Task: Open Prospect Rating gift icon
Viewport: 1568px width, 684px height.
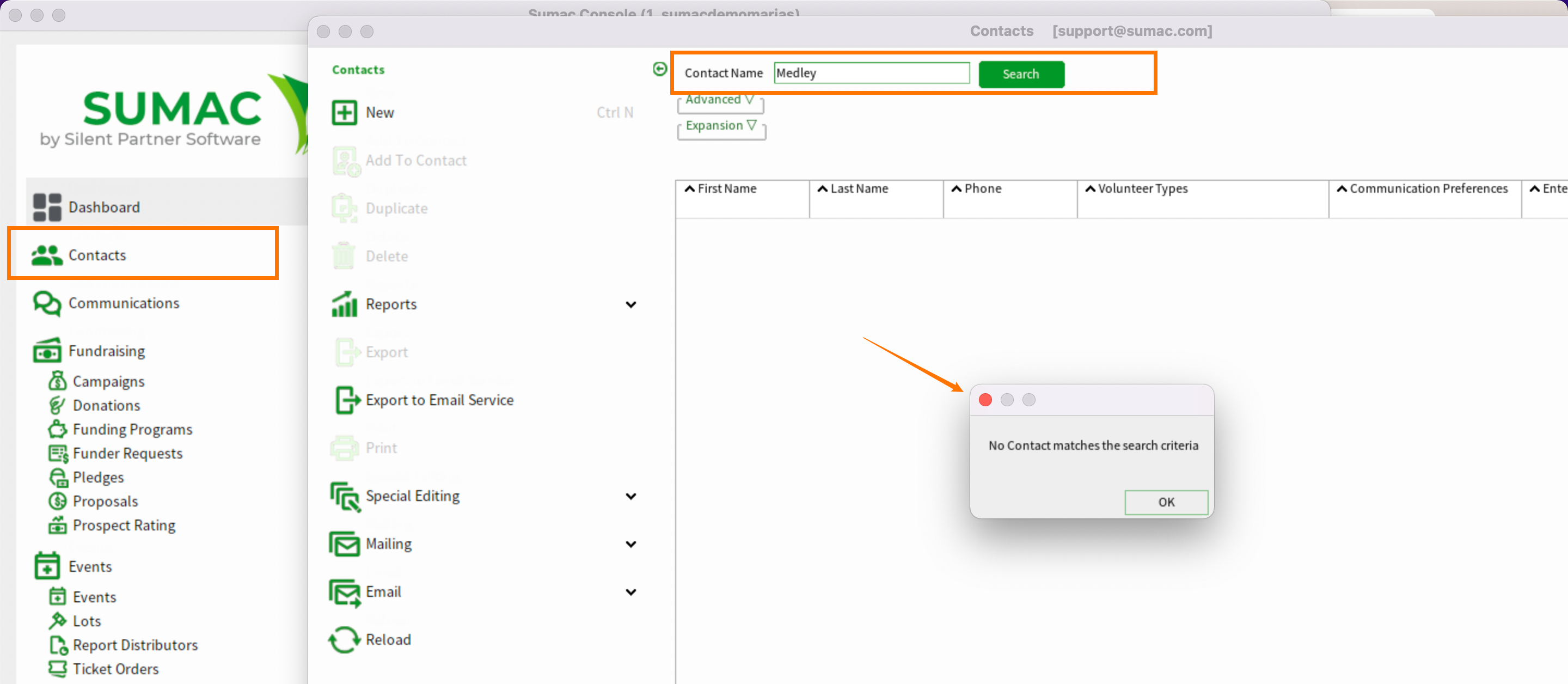Action: [x=57, y=525]
